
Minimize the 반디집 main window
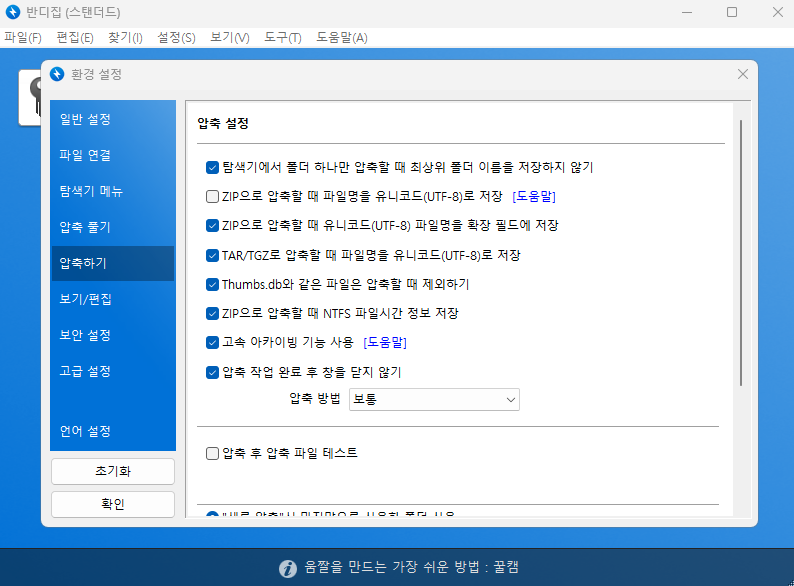pos(687,12)
